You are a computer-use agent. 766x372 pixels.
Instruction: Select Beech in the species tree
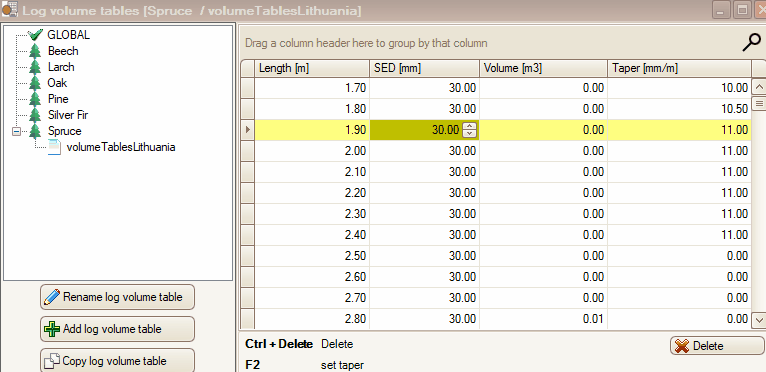[x=63, y=51]
